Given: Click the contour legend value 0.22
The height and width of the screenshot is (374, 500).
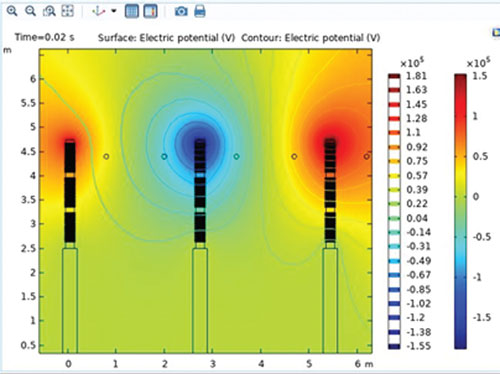Looking at the screenshot, I should coord(417,204).
